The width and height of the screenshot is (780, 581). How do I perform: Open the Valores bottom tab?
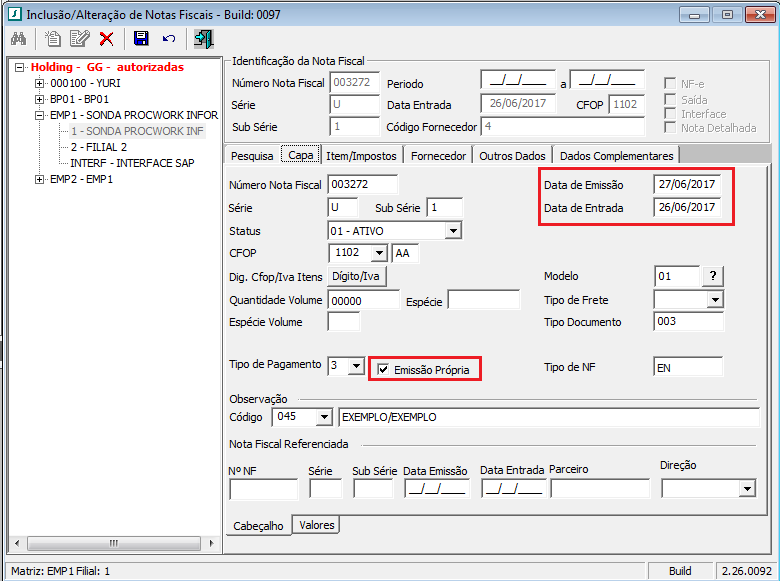pyautogui.click(x=317, y=525)
